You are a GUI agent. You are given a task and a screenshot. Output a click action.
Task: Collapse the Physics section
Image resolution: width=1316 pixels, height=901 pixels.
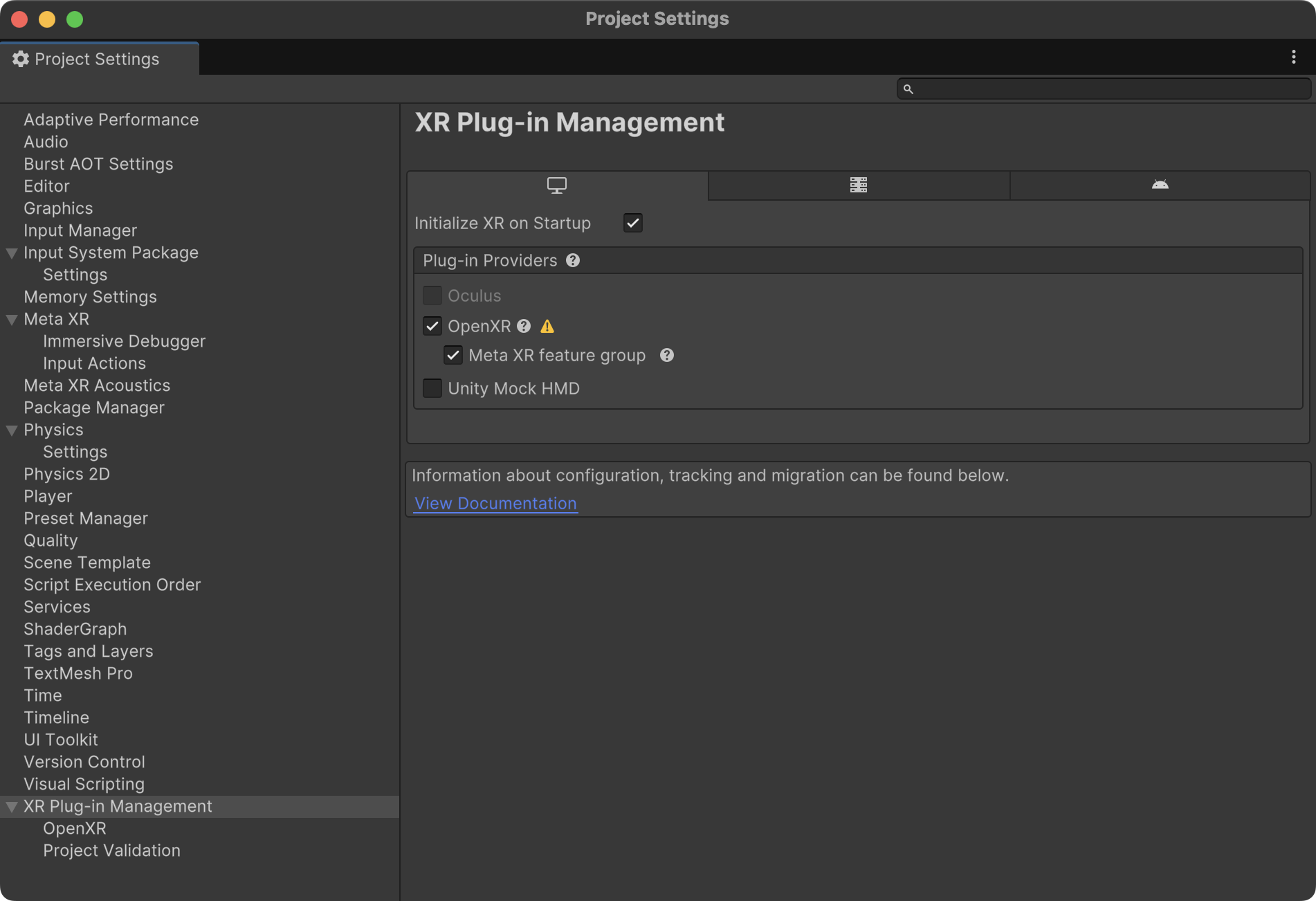click(11, 430)
